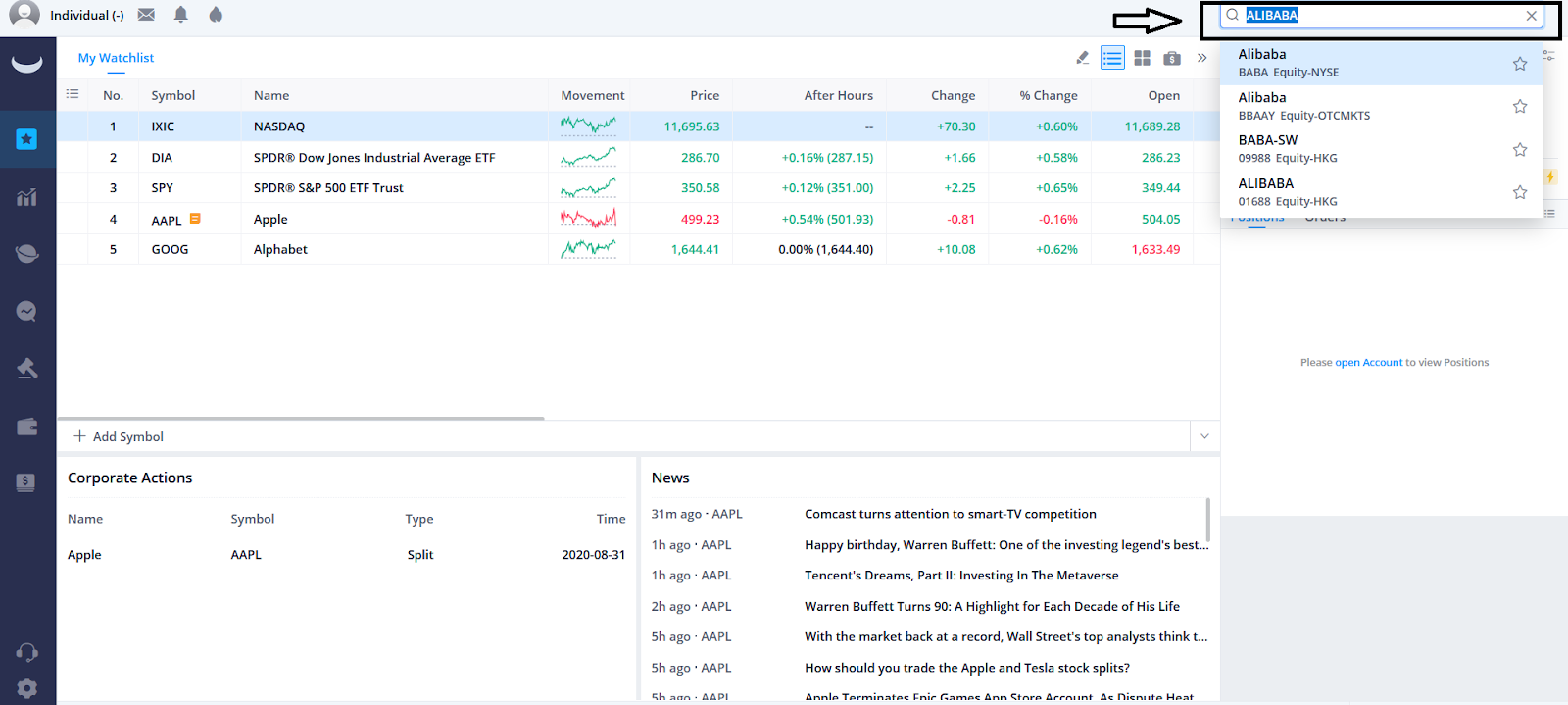The image size is (1568, 705).
Task: Switch watchlist to list view icon
Action: tap(1112, 58)
